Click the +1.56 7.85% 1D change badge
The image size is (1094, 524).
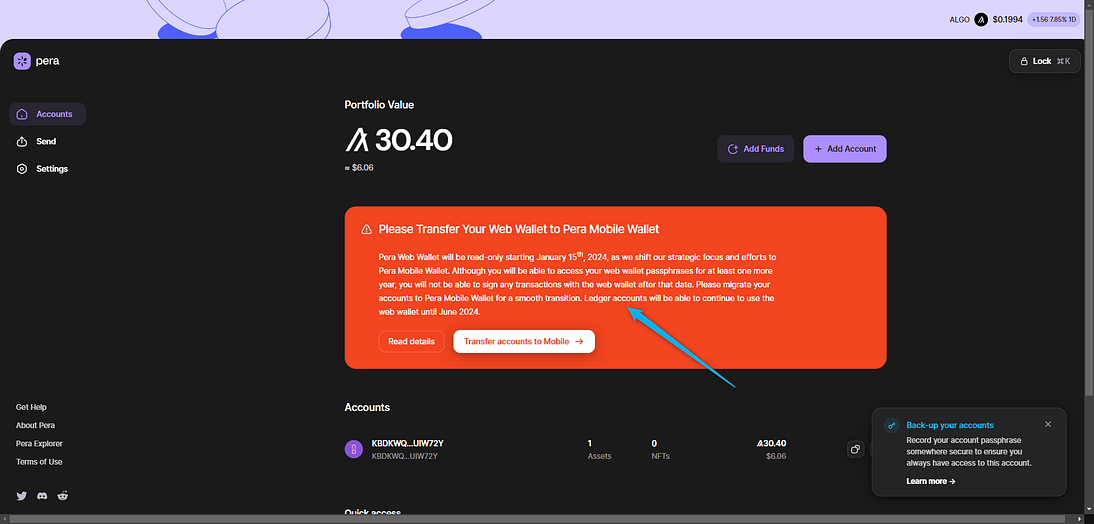tap(1054, 20)
